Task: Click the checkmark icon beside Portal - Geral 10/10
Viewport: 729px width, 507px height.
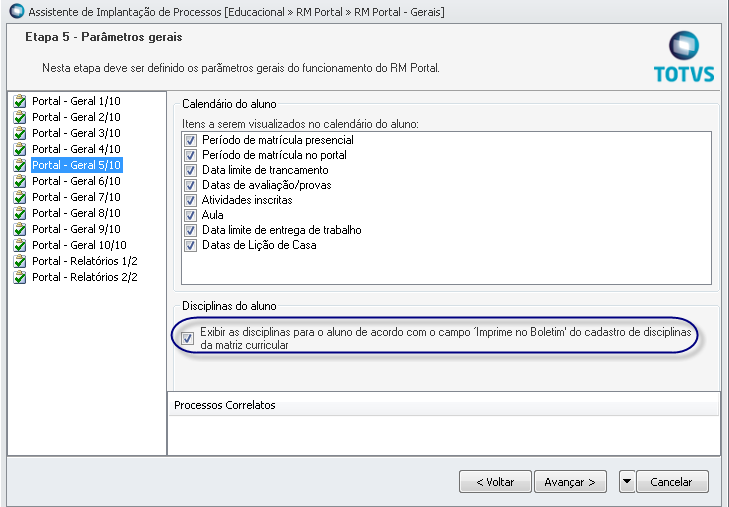Action: 20,245
